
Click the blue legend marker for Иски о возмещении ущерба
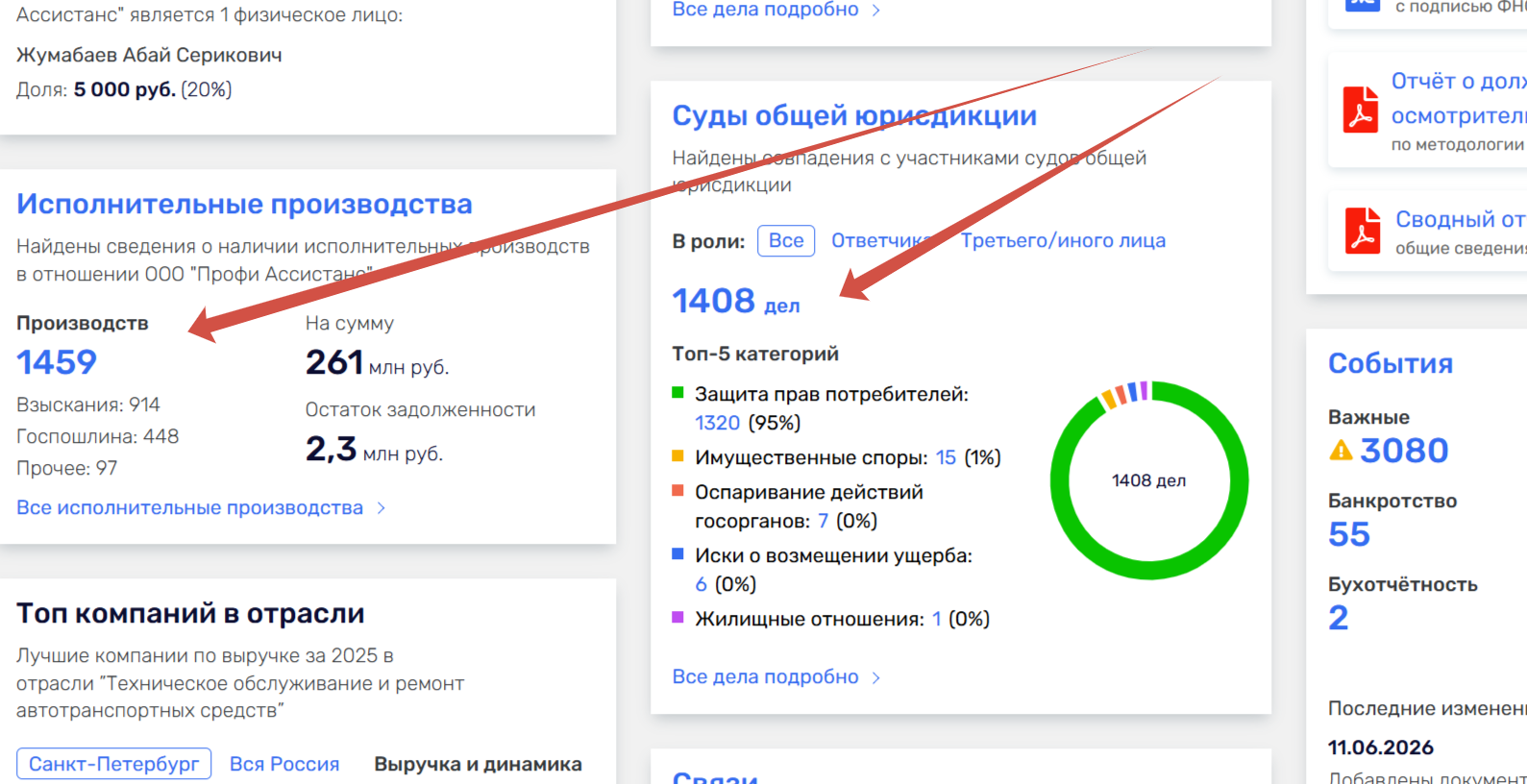(677, 553)
